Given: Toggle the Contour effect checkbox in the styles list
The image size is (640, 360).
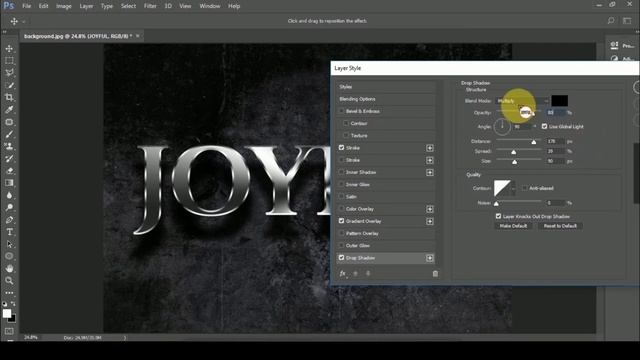Looking at the screenshot, I should pos(346,123).
